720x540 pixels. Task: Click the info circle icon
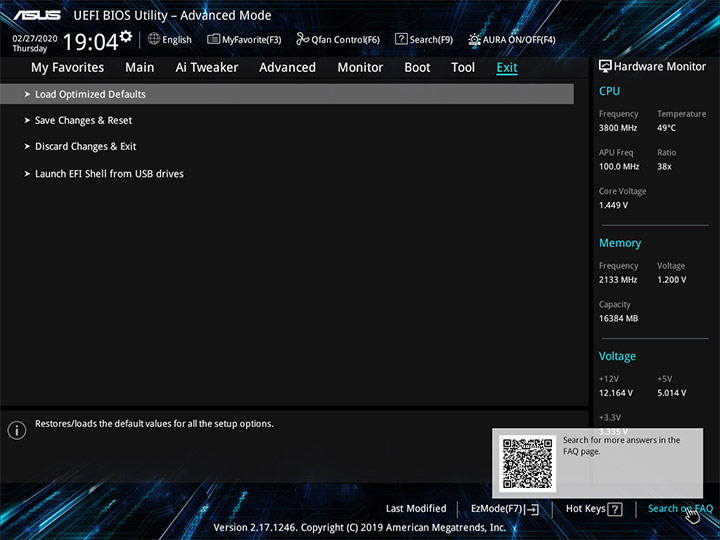coord(17,430)
